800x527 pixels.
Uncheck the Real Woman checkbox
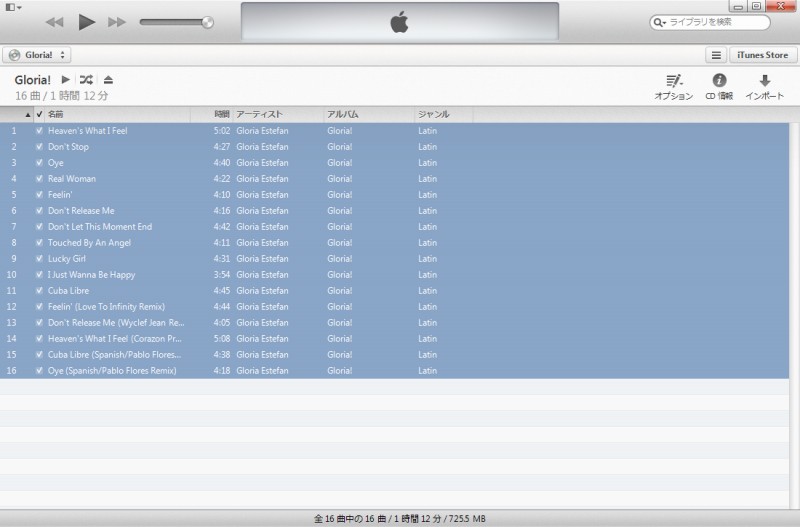39,179
